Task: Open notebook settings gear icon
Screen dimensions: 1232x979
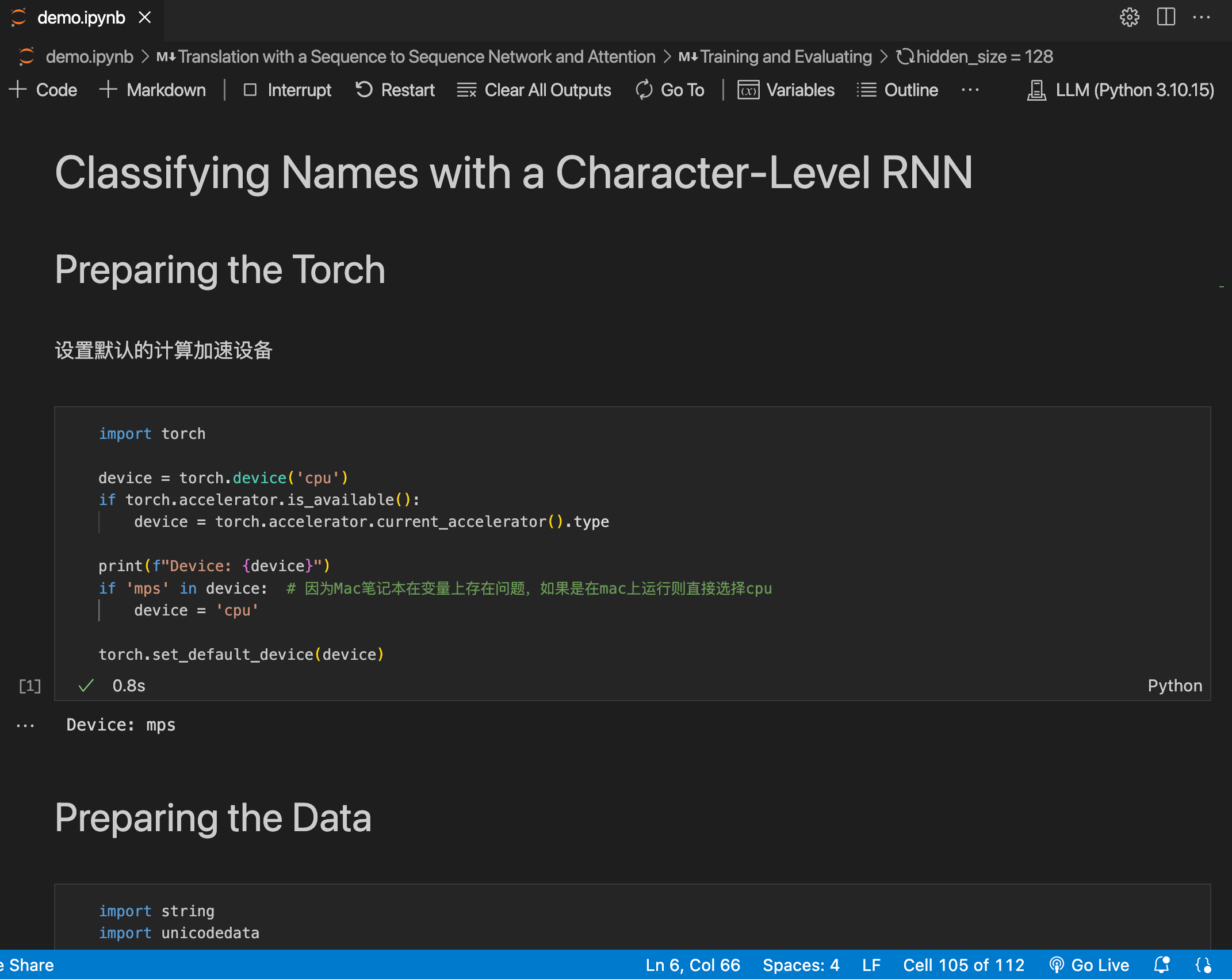Action: 1129,17
